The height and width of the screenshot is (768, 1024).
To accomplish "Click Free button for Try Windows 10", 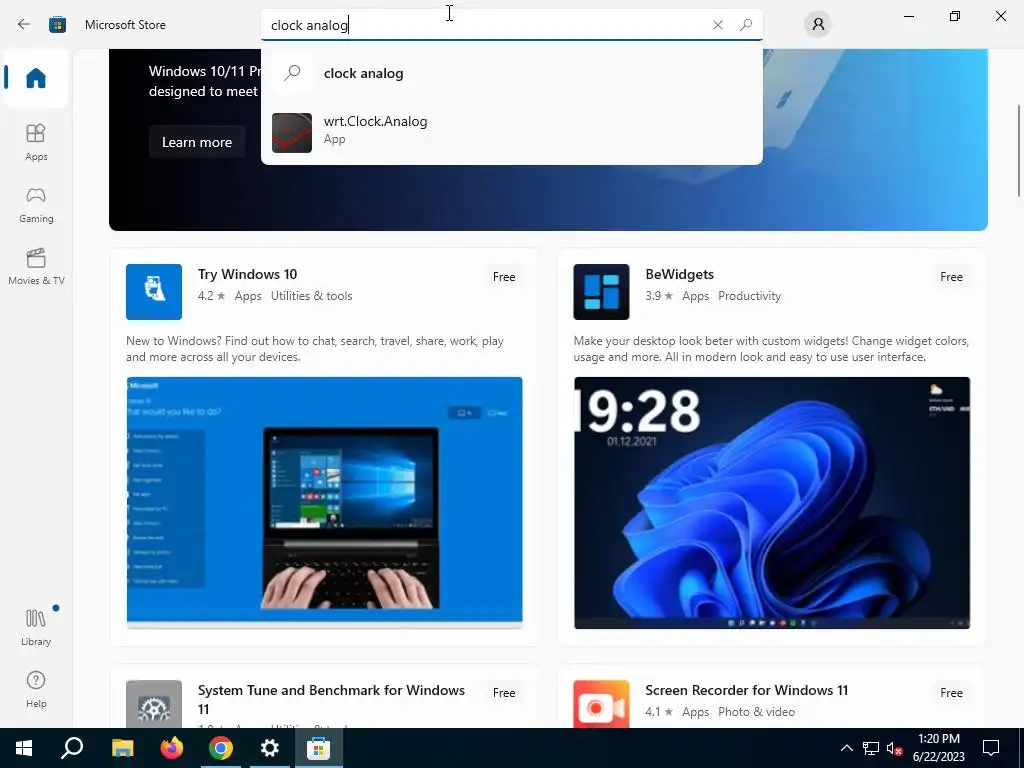I will tap(504, 277).
